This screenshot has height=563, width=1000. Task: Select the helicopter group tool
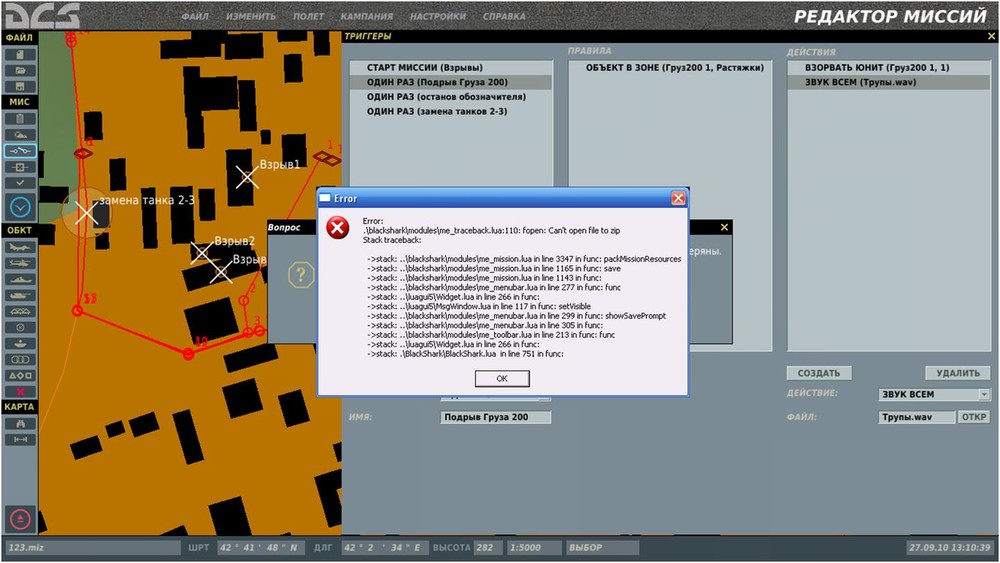click(x=20, y=263)
